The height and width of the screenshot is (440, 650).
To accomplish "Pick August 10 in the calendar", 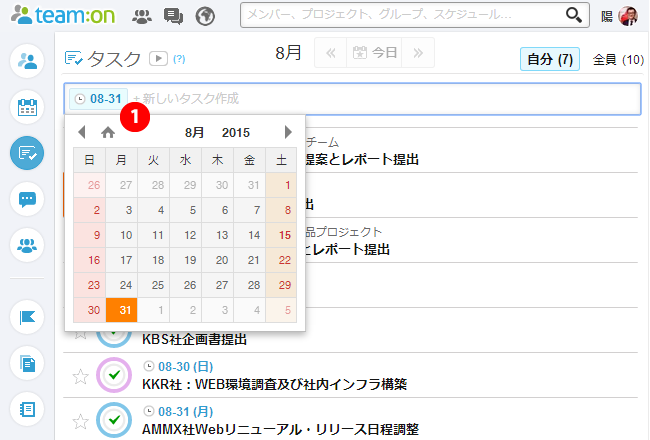I will tap(121, 235).
